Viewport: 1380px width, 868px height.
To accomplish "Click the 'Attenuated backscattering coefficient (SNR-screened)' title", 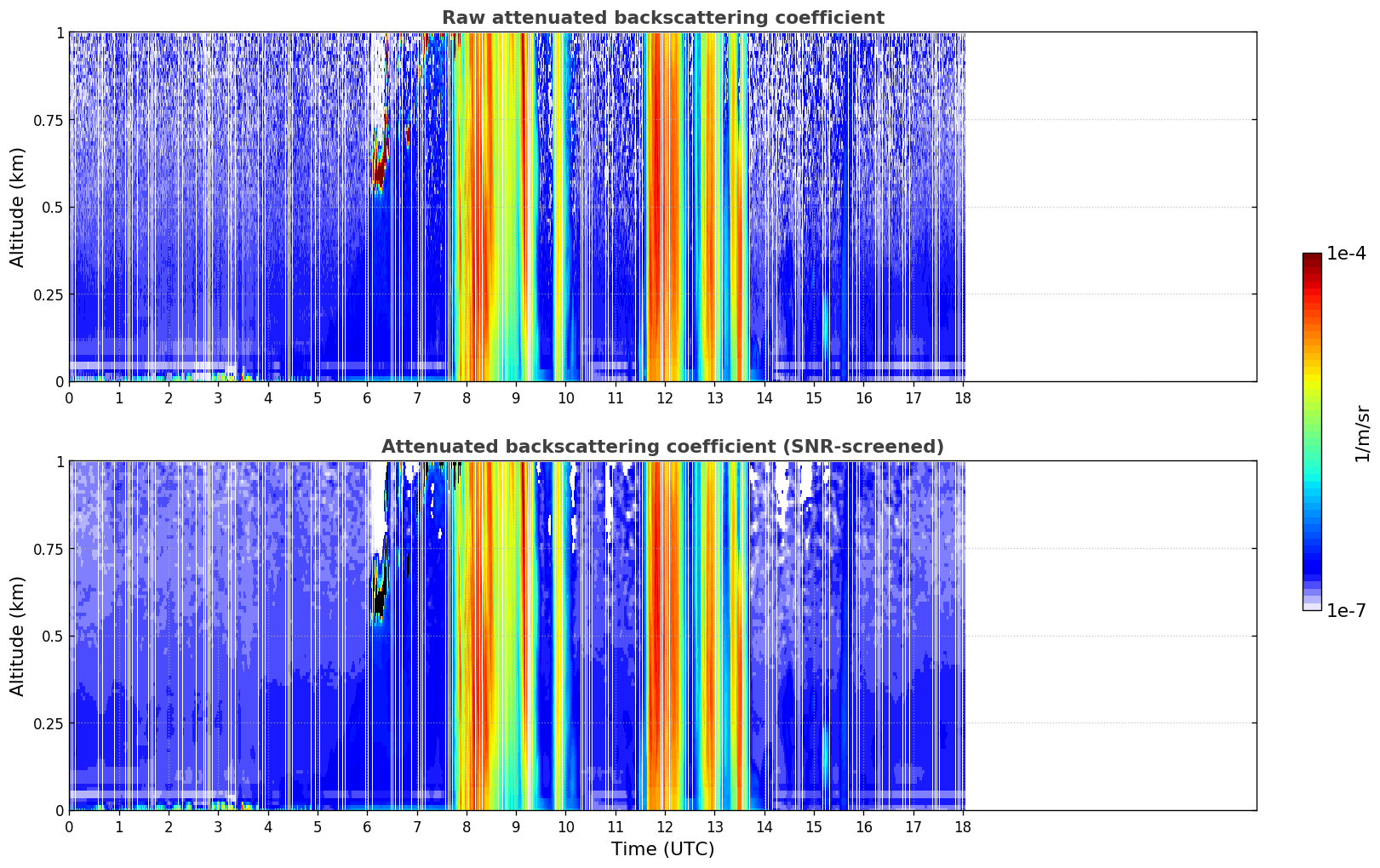I will click(662, 447).
